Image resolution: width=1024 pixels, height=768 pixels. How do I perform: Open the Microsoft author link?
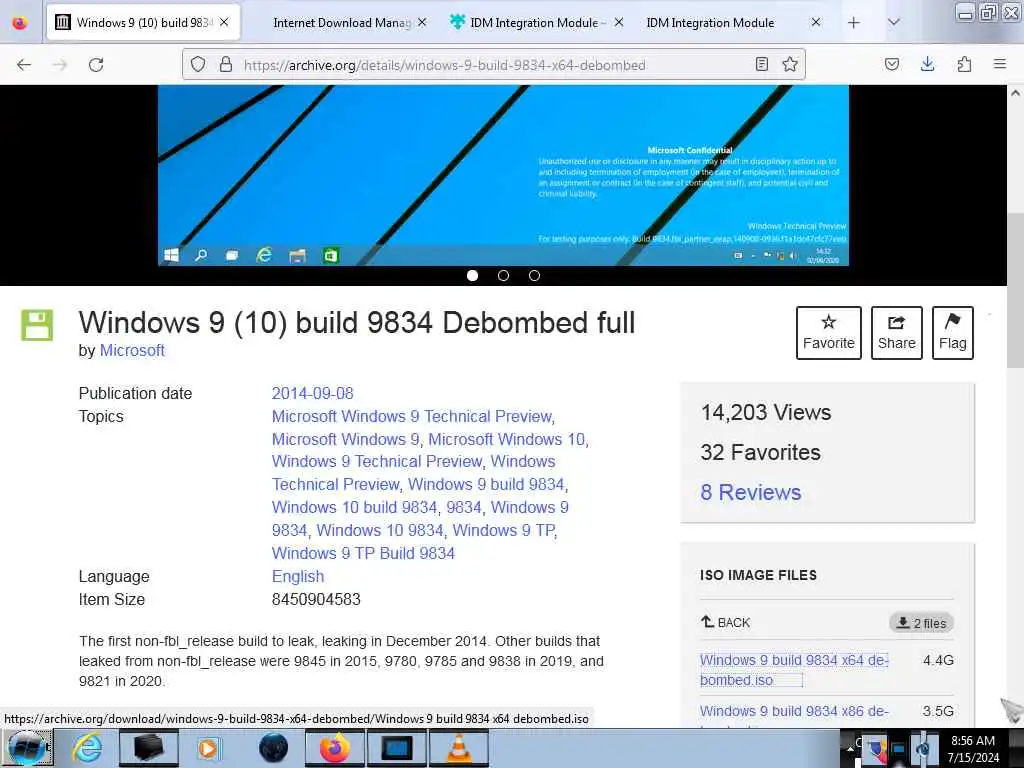(x=132, y=351)
